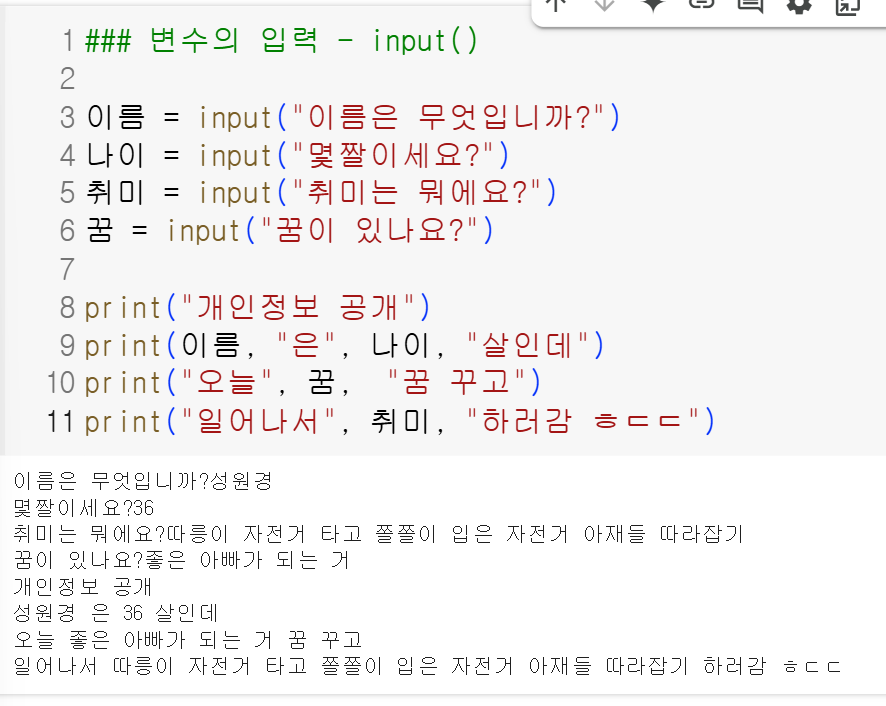
Task: Click the variable name '이름' on line 3
Action: (x=116, y=117)
